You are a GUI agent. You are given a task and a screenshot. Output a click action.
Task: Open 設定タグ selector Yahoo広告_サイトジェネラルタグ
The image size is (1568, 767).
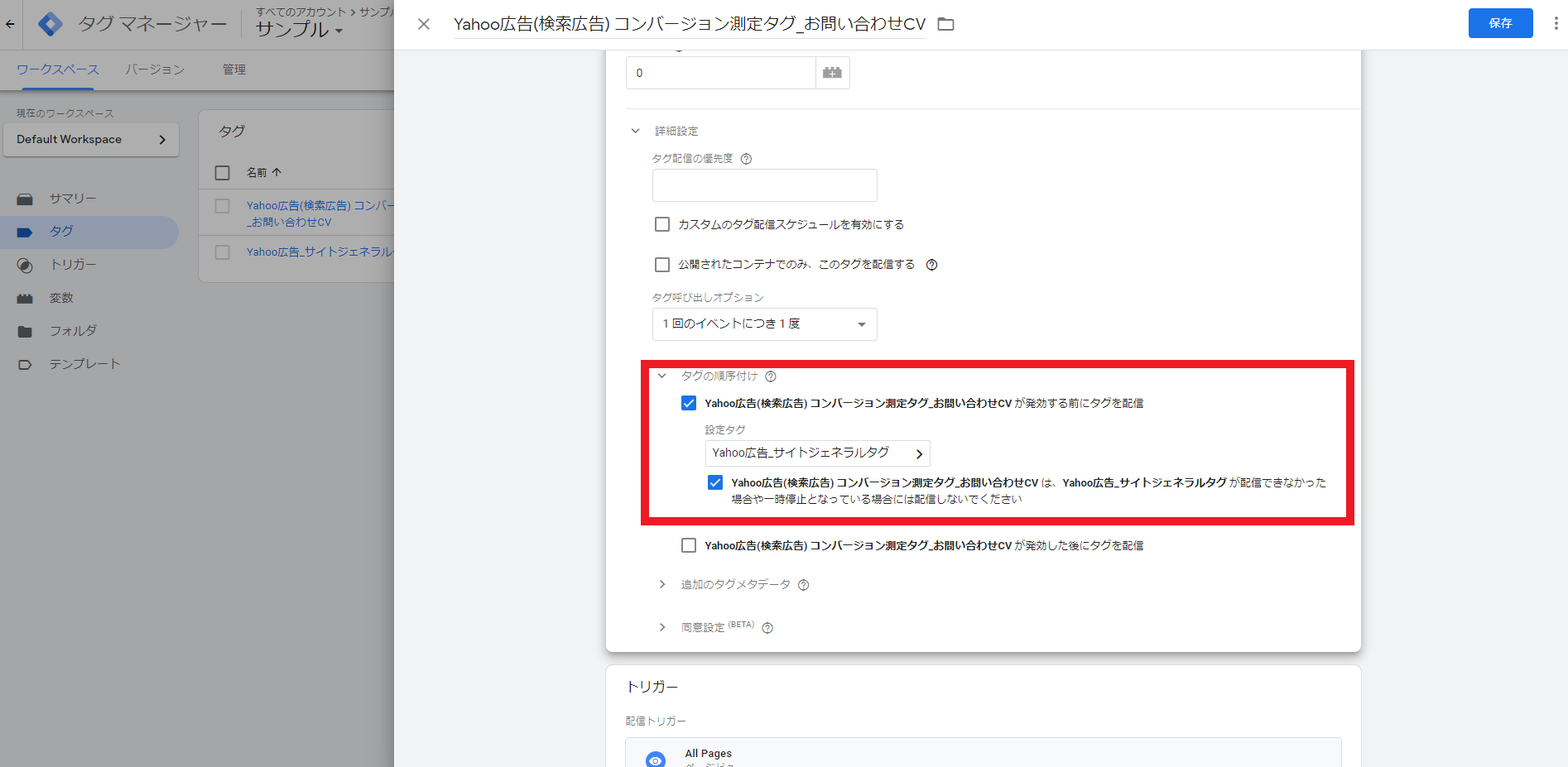[817, 453]
